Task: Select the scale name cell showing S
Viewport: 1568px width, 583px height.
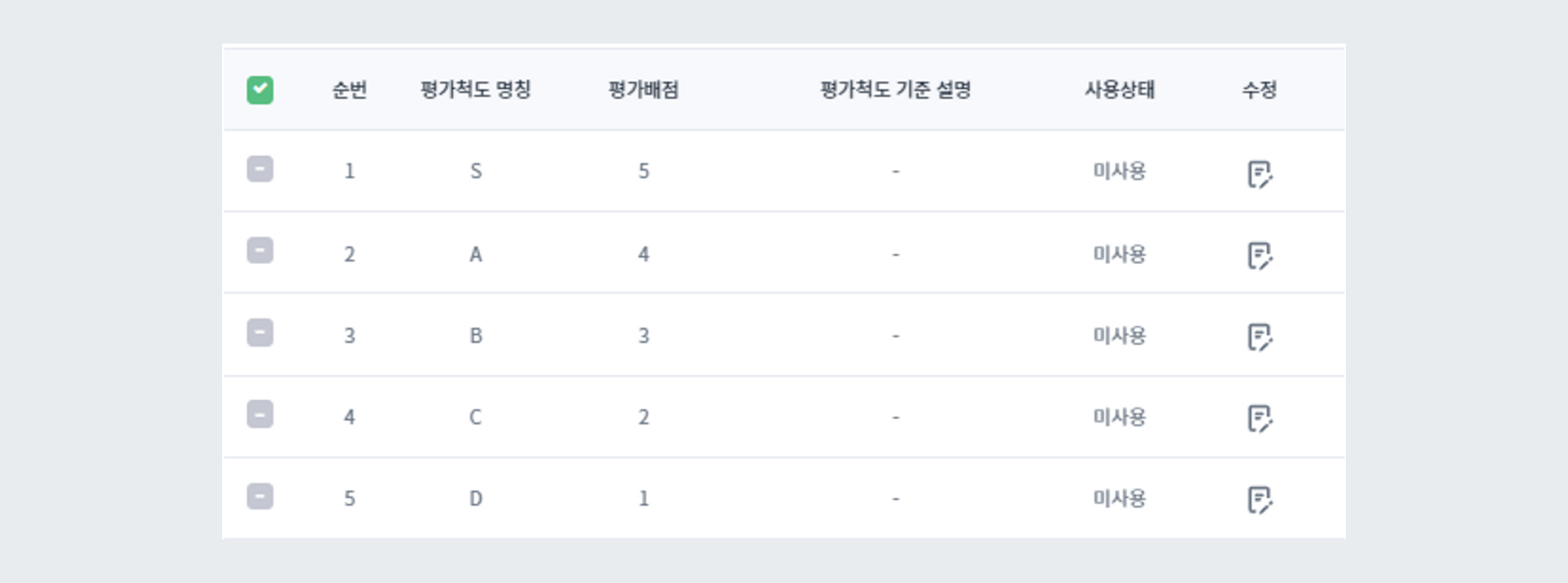Action: [476, 171]
